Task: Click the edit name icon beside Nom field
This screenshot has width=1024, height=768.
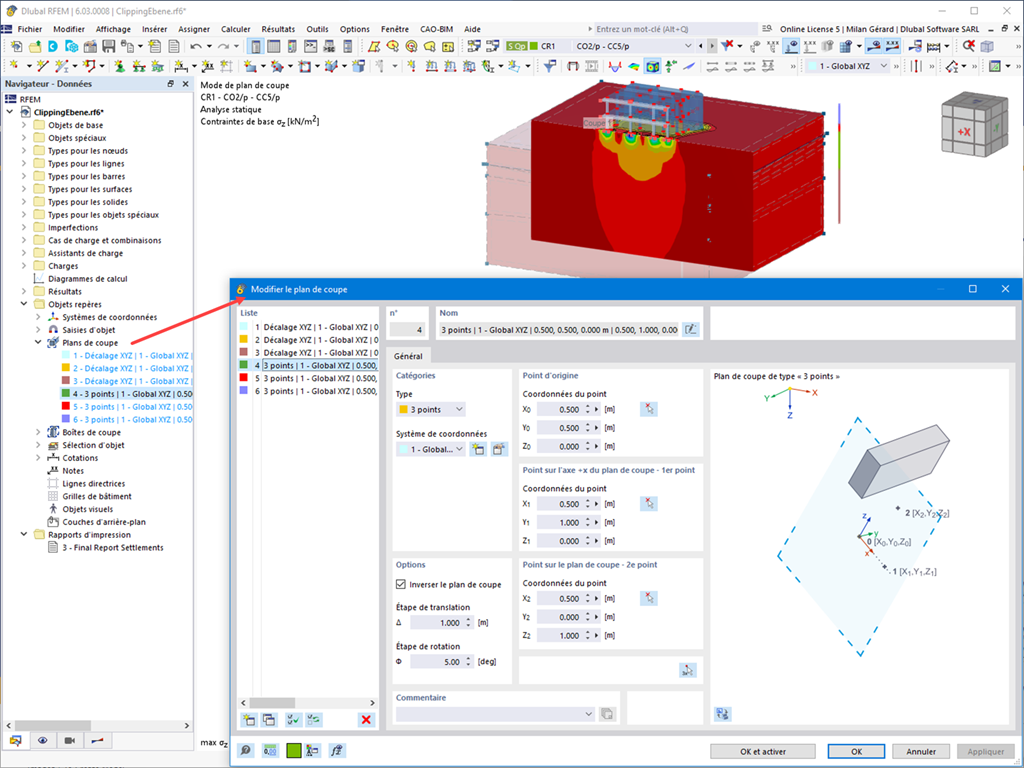Action: [x=690, y=330]
